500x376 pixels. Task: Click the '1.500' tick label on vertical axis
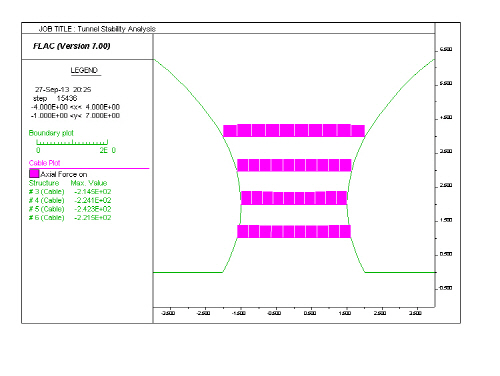tap(446, 220)
